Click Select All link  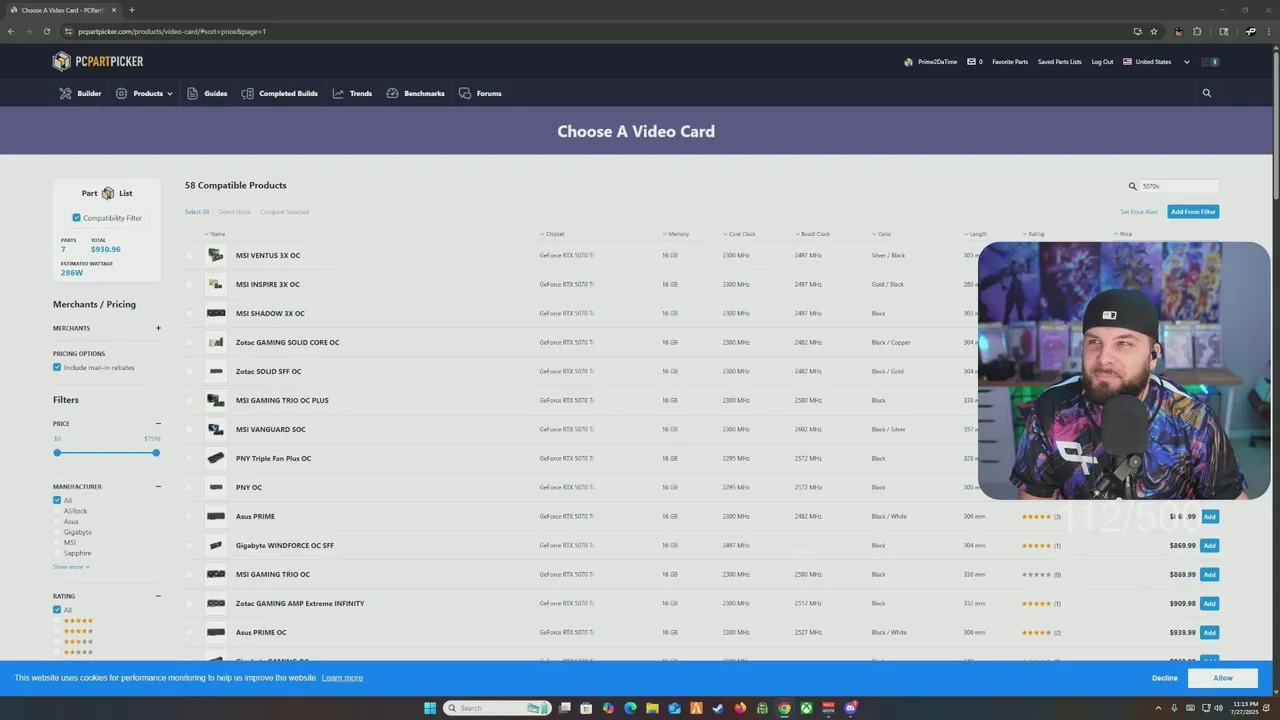click(197, 212)
